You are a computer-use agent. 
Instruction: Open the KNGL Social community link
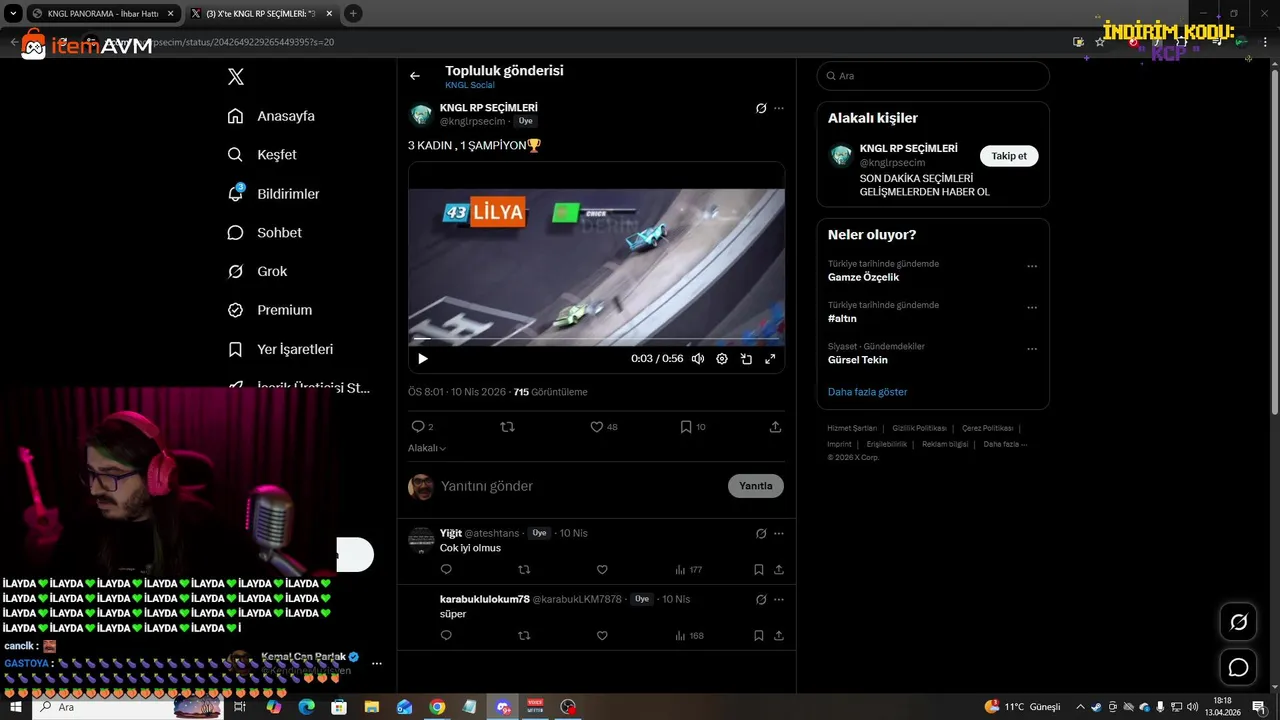click(x=470, y=85)
